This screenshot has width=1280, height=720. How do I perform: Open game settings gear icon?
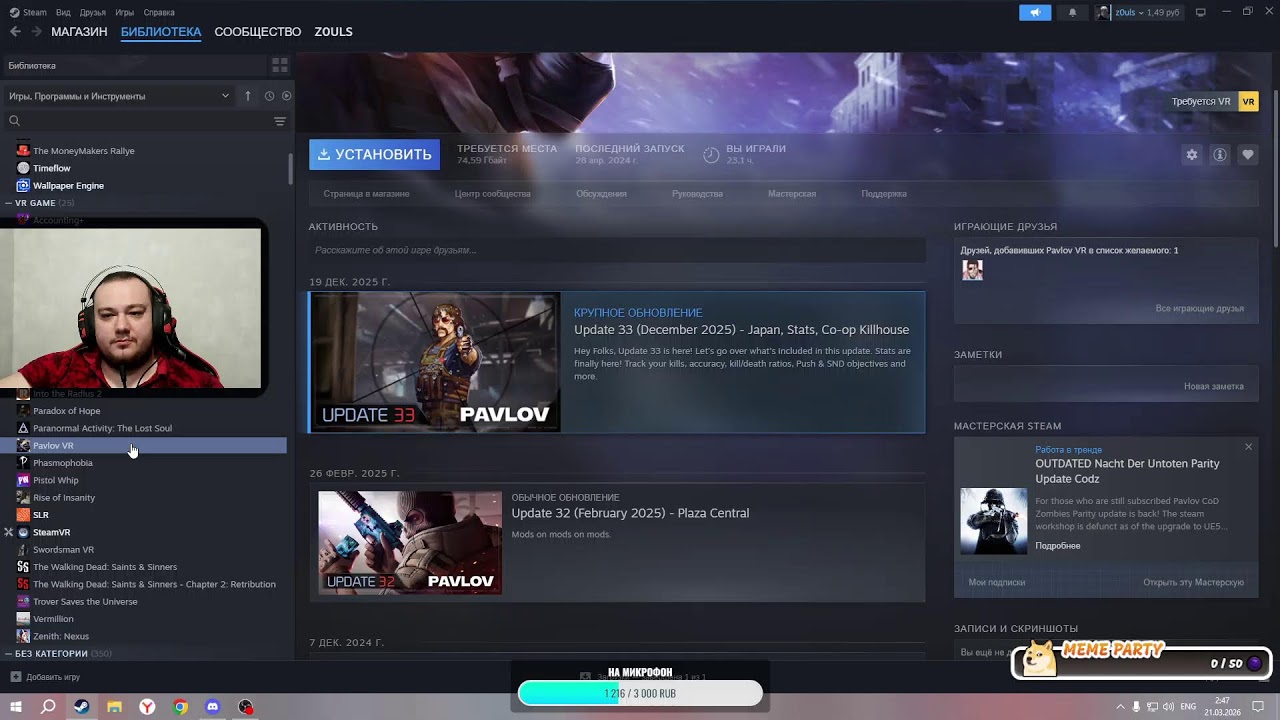point(1191,155)
